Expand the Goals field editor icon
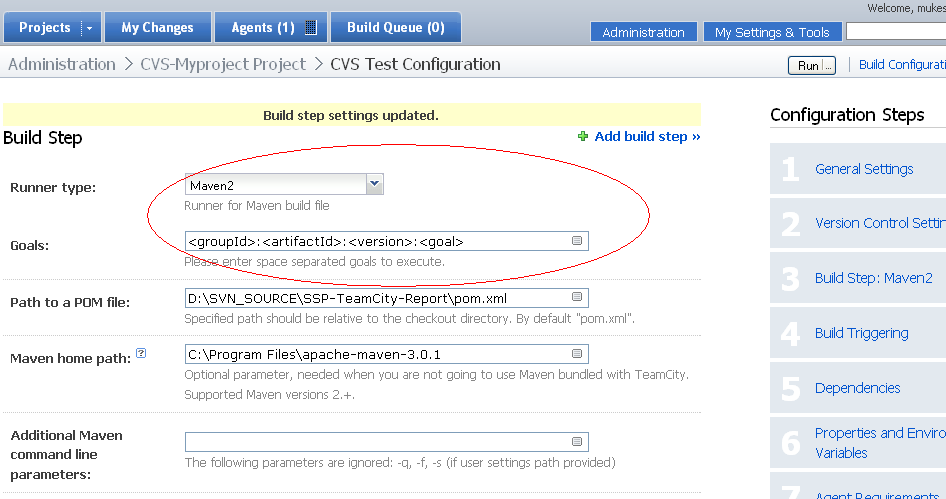Screen dimensions: 946x499 (x=577, y=241)
